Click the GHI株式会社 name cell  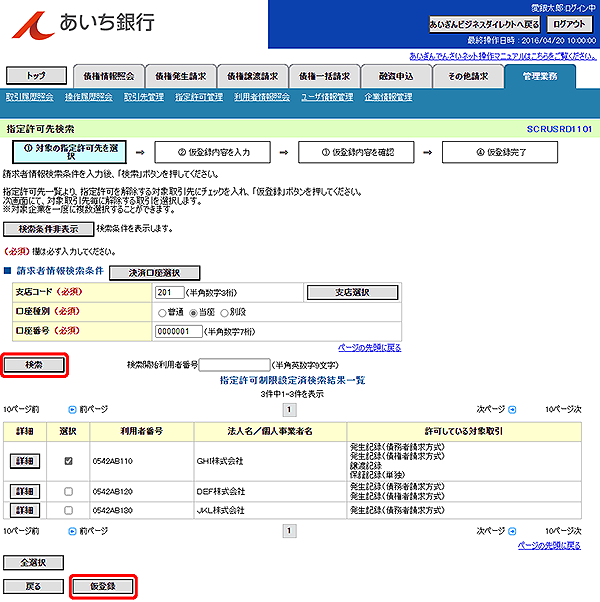click(x=270, y=461)
